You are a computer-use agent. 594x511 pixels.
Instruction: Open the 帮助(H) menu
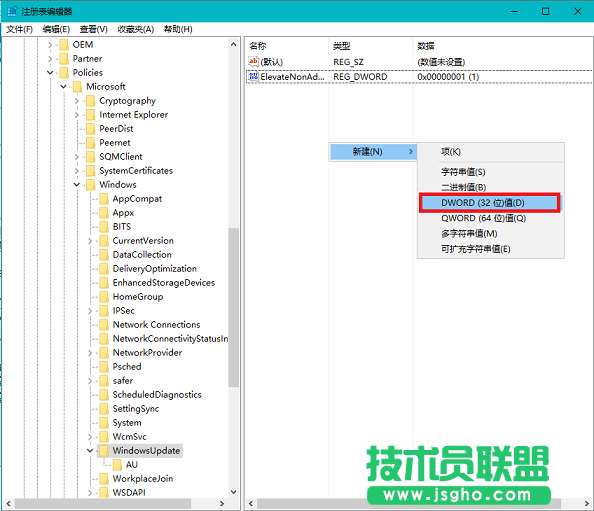(178, 29)
